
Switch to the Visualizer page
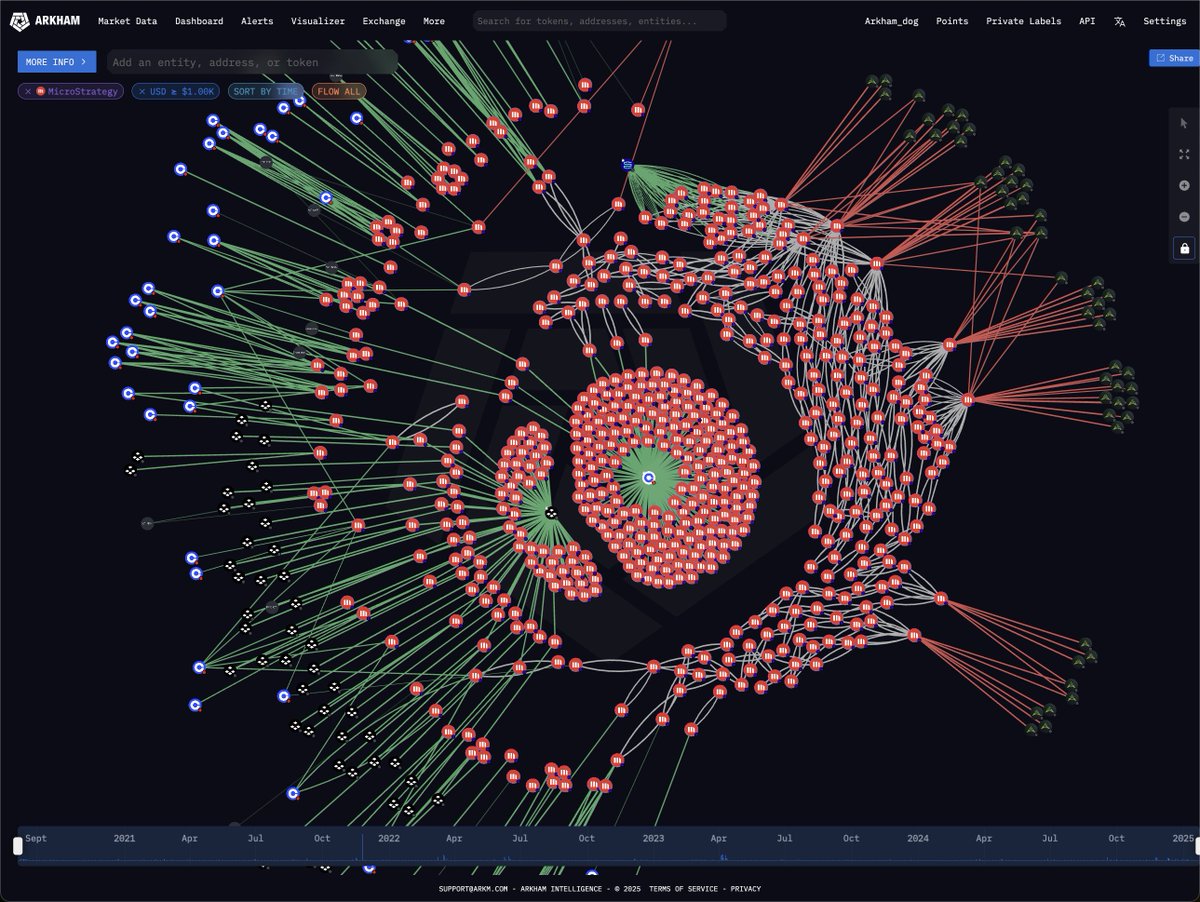(318, 21)
